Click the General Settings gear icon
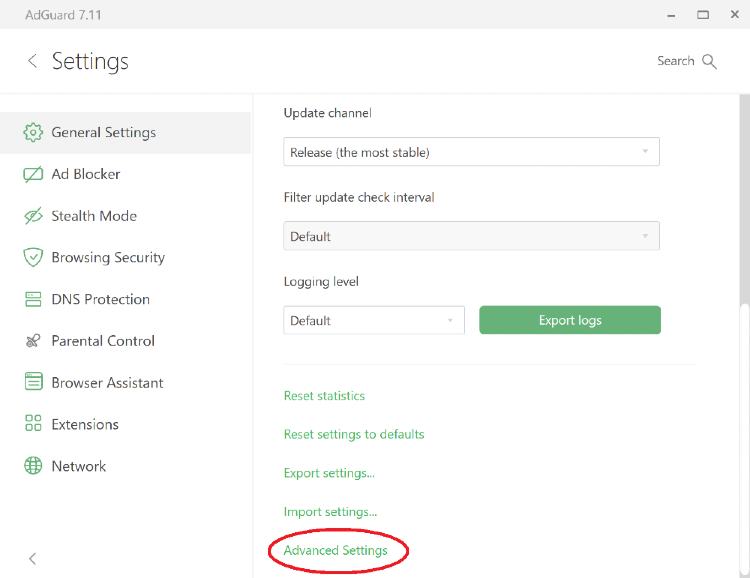 click(33, 133)
